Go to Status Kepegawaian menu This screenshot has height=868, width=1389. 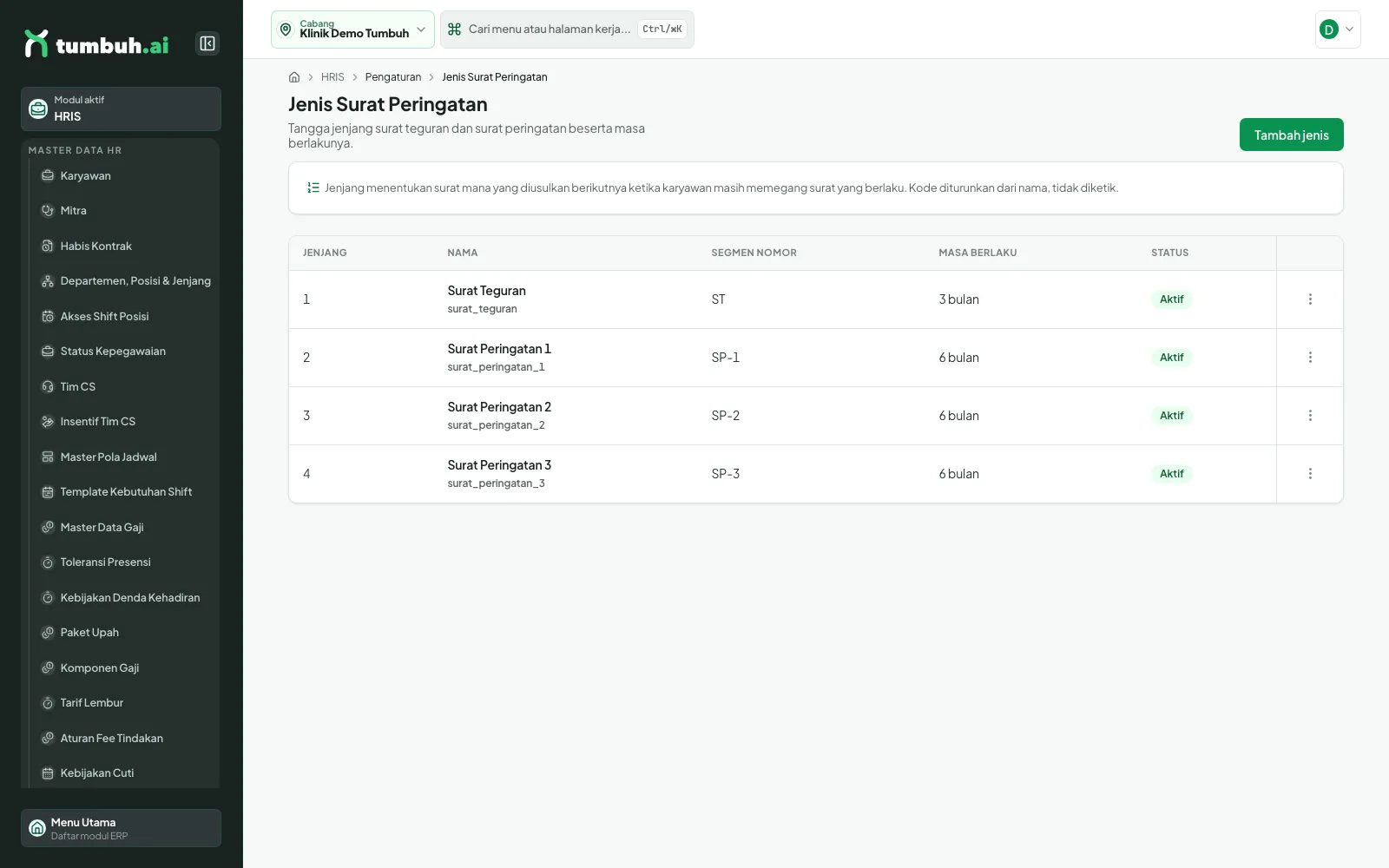pyautogui.click(x=126, y=352)
